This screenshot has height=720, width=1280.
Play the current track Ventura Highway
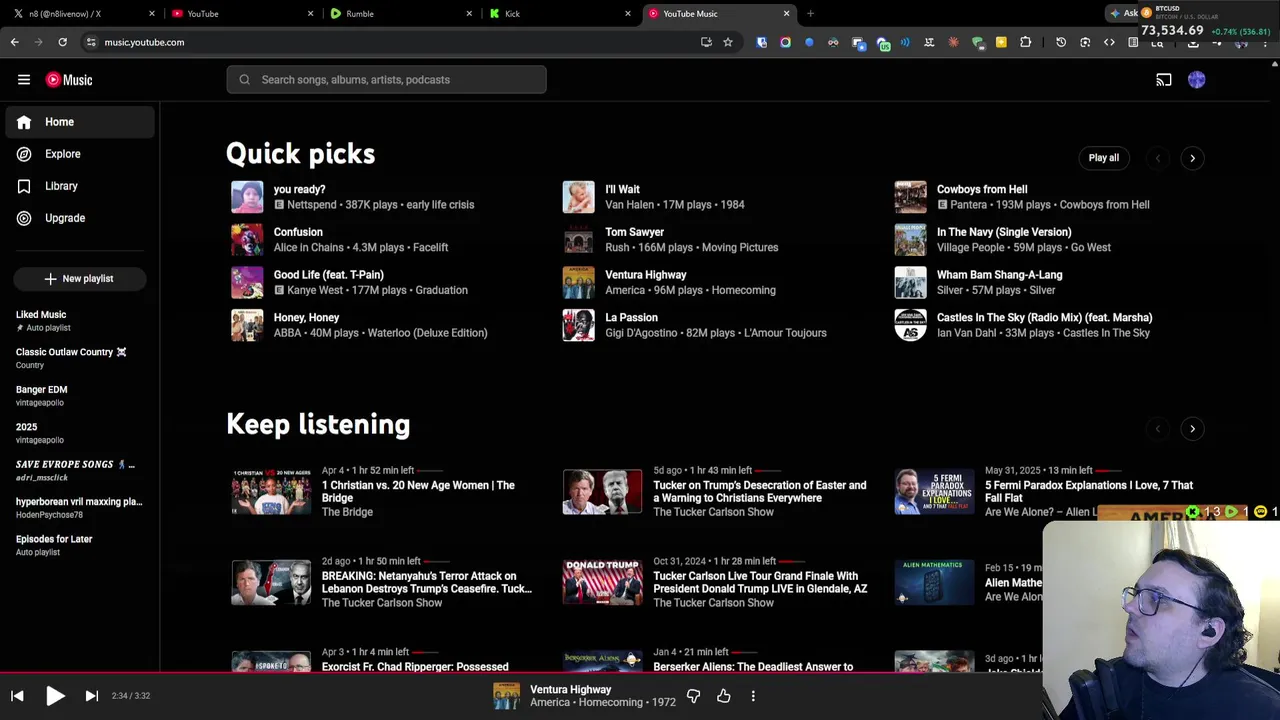[x=55, y=696]
